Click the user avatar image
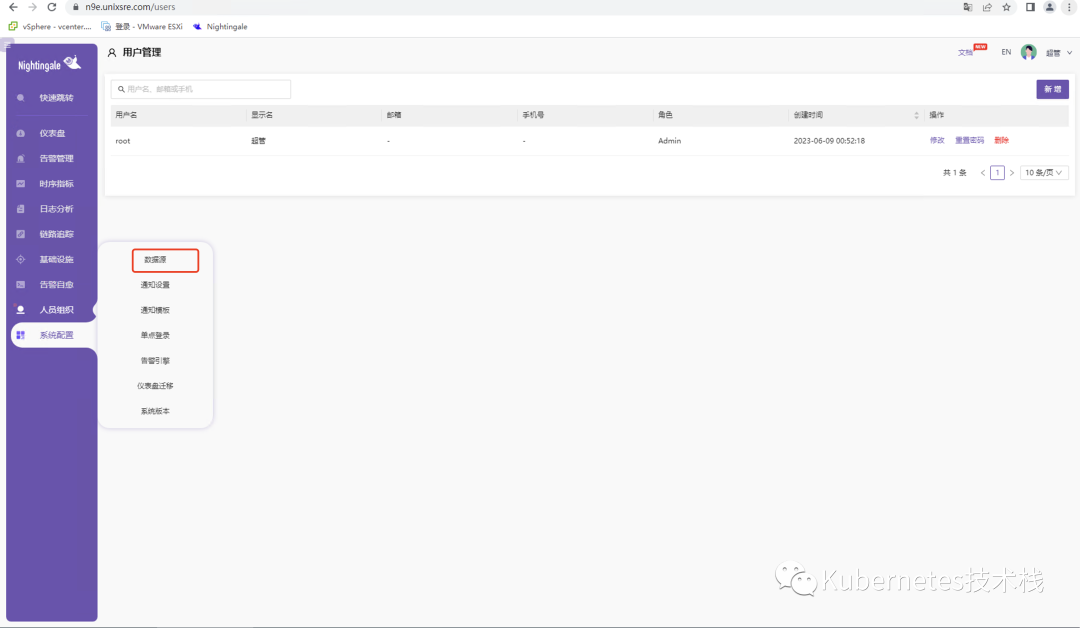This screenshot has height=628, width=1080. tap(1028, 52)
